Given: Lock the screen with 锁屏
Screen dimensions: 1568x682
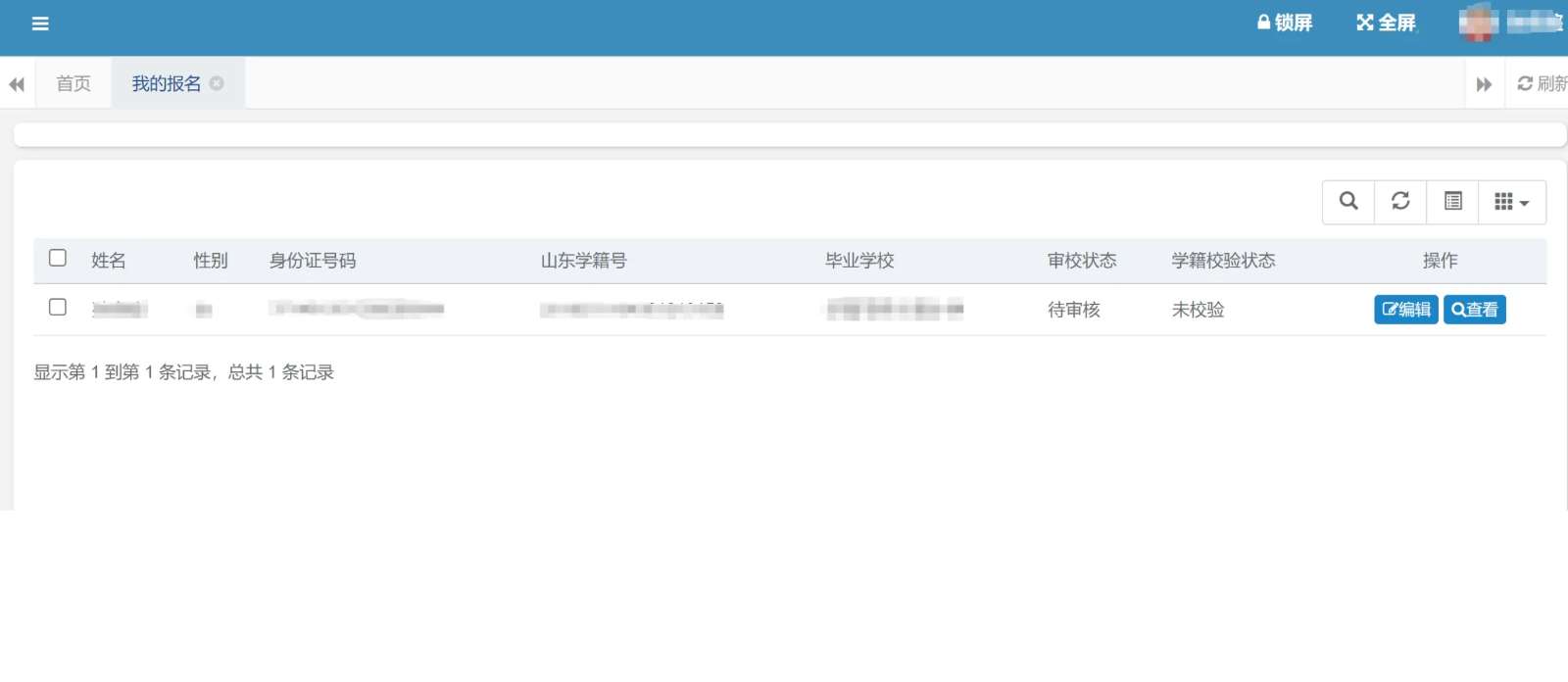Looking at the screenshot, I should (x=1285, y=23).
